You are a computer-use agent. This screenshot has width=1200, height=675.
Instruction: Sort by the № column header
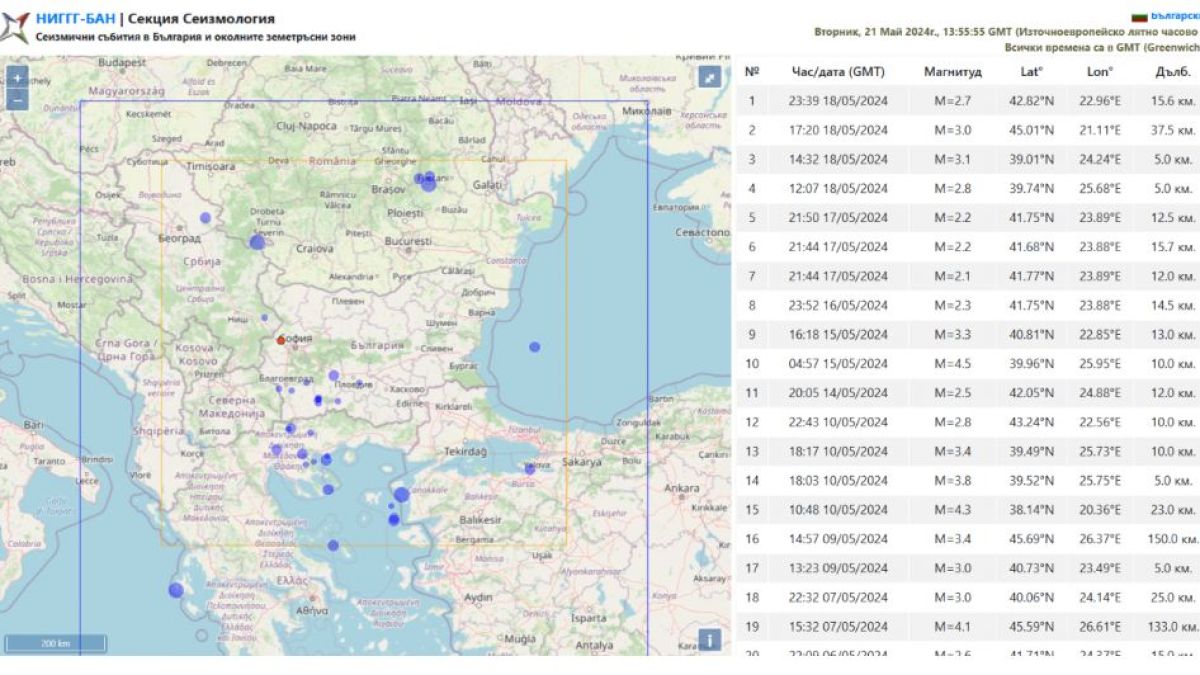[752, 72]
